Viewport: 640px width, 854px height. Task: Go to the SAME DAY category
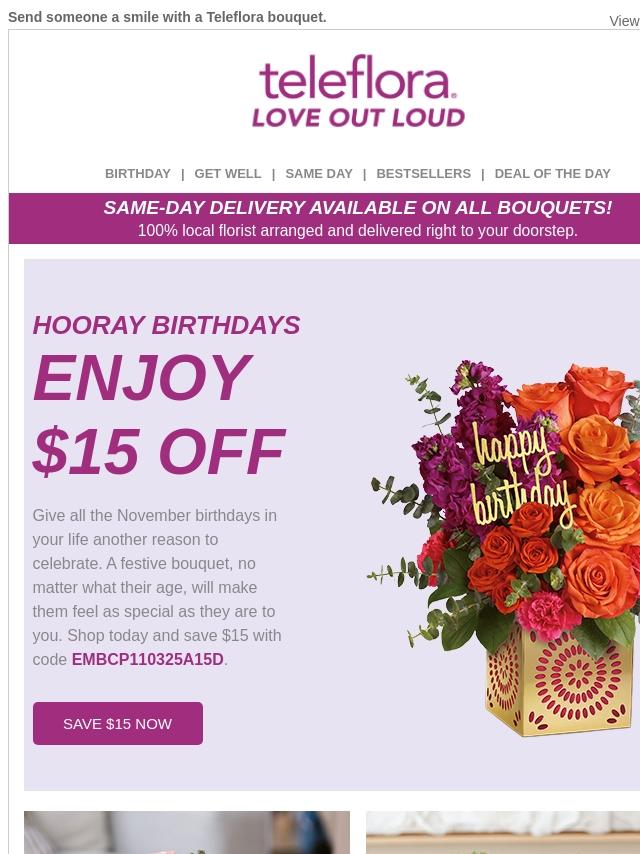(x=319, y=173)
